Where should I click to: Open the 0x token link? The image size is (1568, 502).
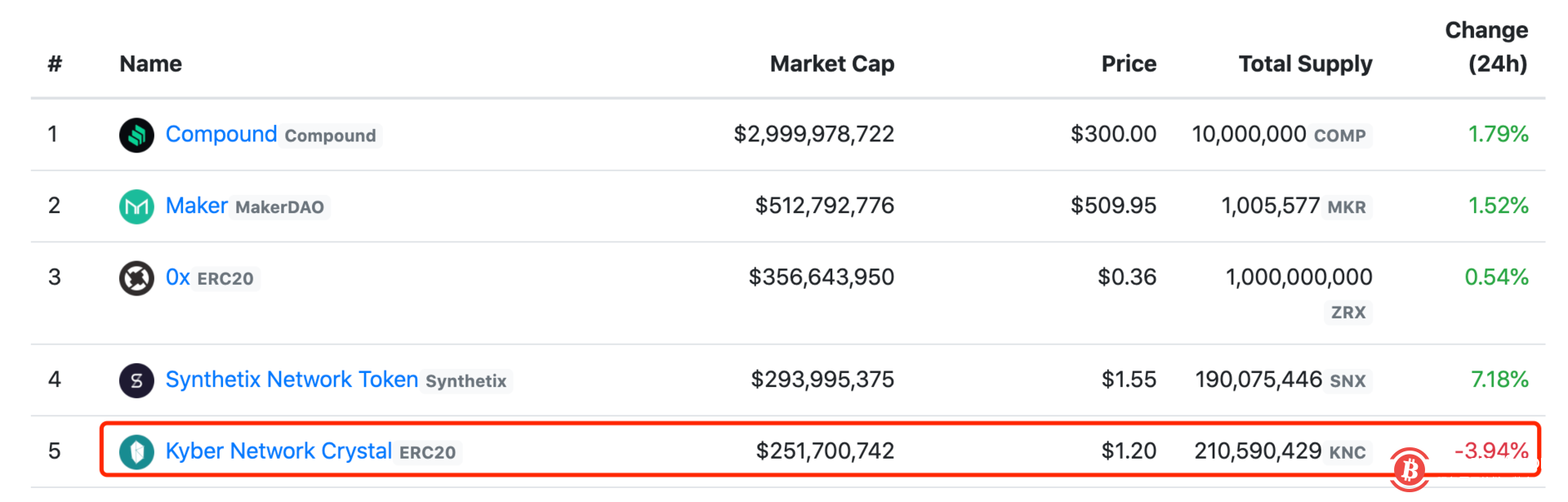[x=177, y=278]
